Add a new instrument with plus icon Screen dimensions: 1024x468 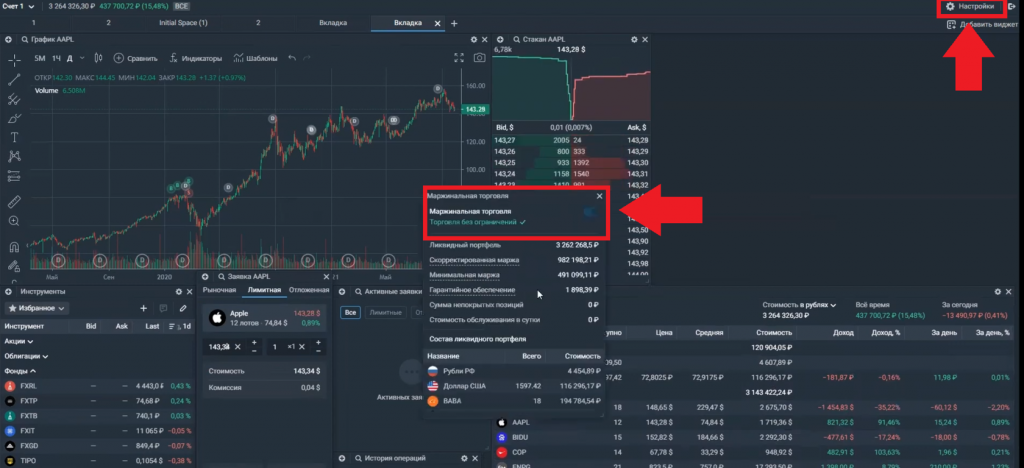[x=144, y=308]
